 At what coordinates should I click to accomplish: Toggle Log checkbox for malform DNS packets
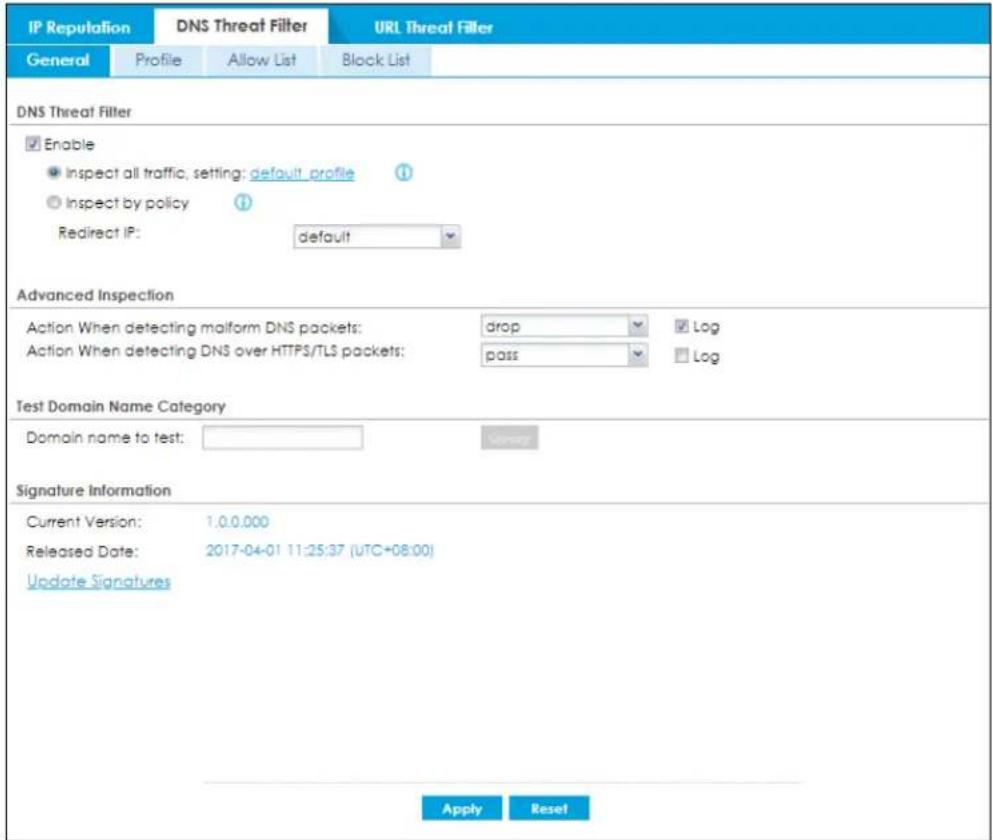pos(681,326)
